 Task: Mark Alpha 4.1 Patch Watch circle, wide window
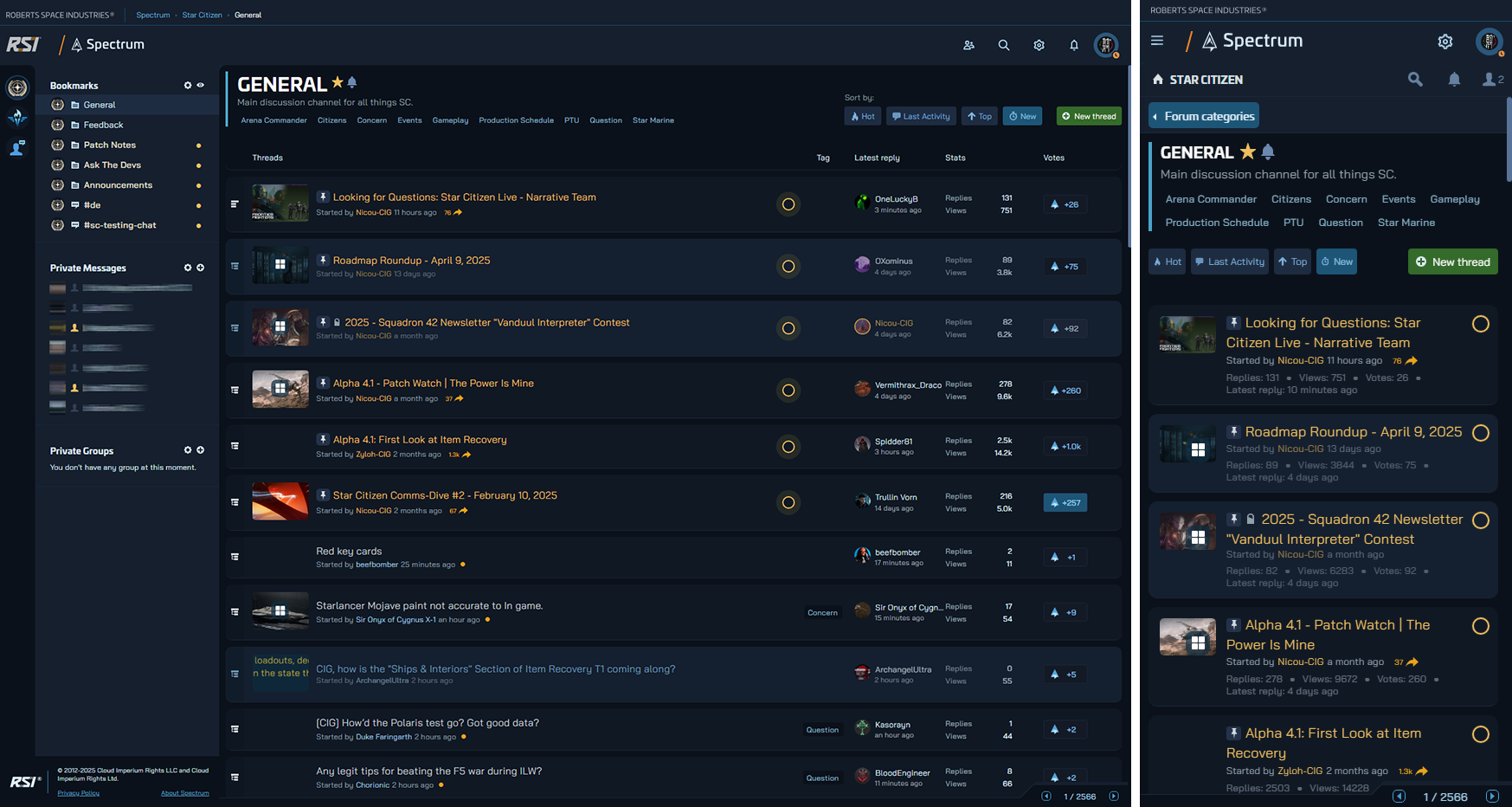pos(788,391)
